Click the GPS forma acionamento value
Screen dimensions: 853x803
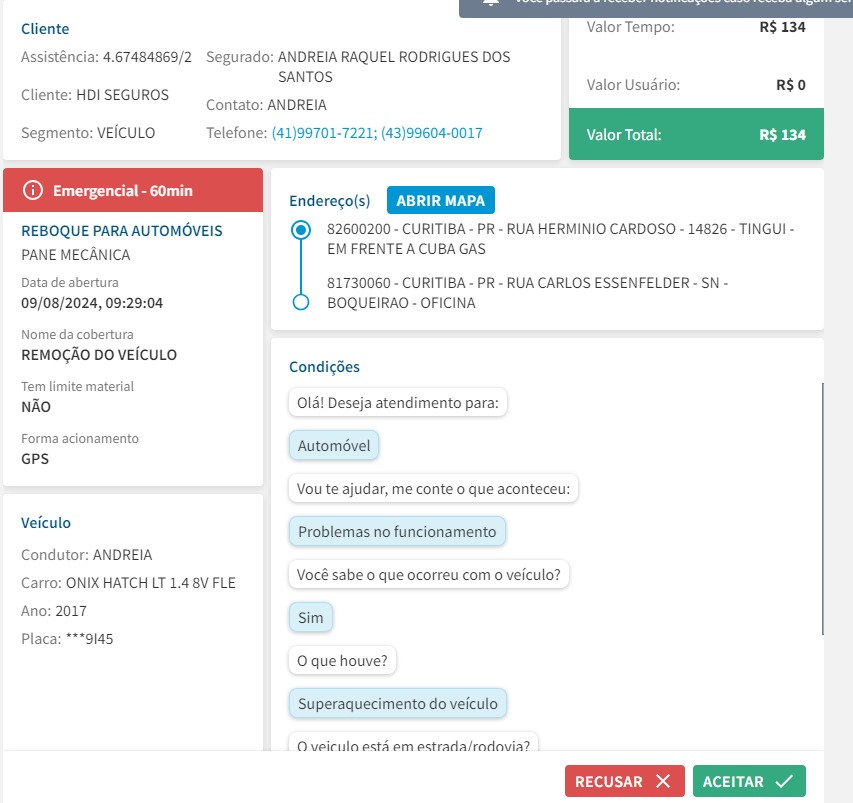(x=35, y=459)
